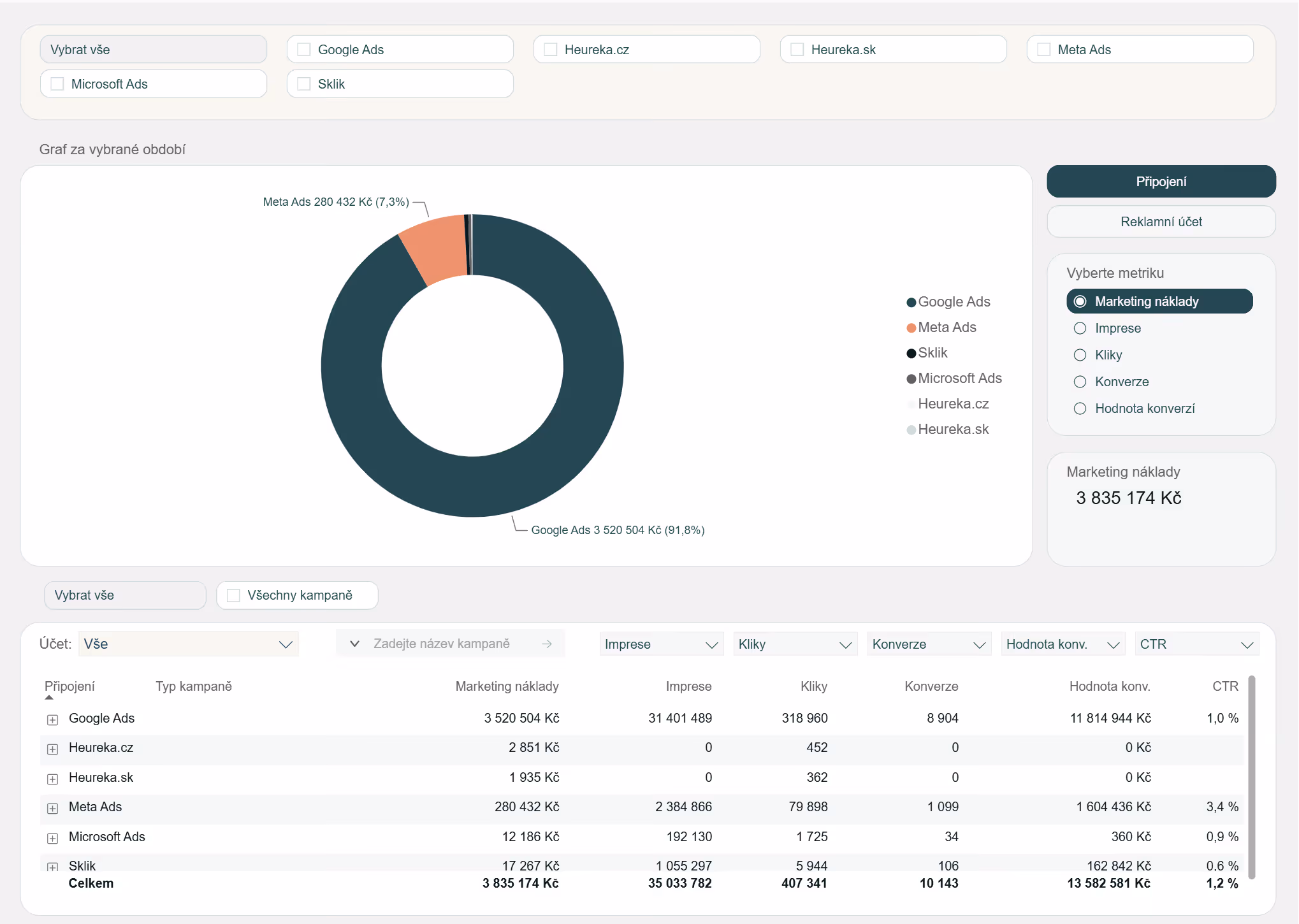
Task: Sort by Kliky table column header
Action: click(x=814, y=686)
